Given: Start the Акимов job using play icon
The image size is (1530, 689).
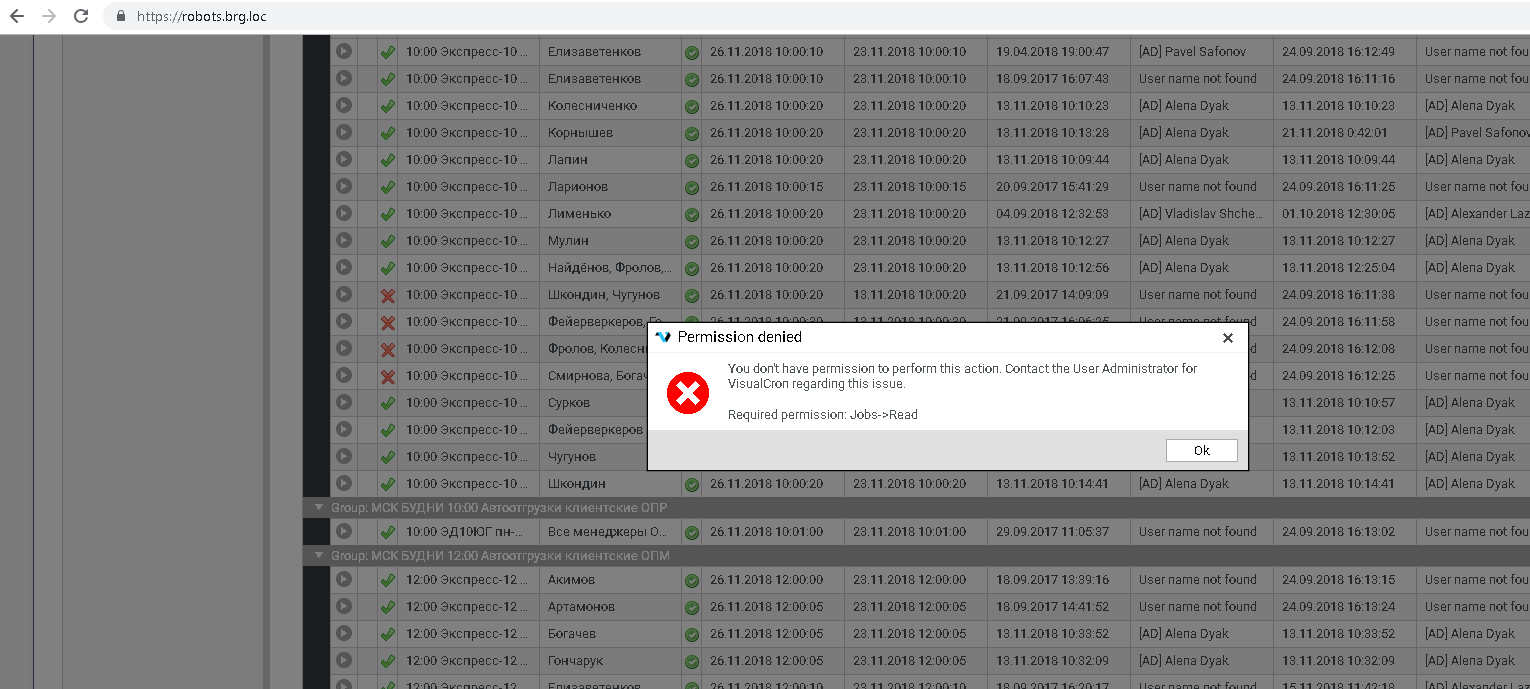Looking at the screenshot, I should pos(344,579).
